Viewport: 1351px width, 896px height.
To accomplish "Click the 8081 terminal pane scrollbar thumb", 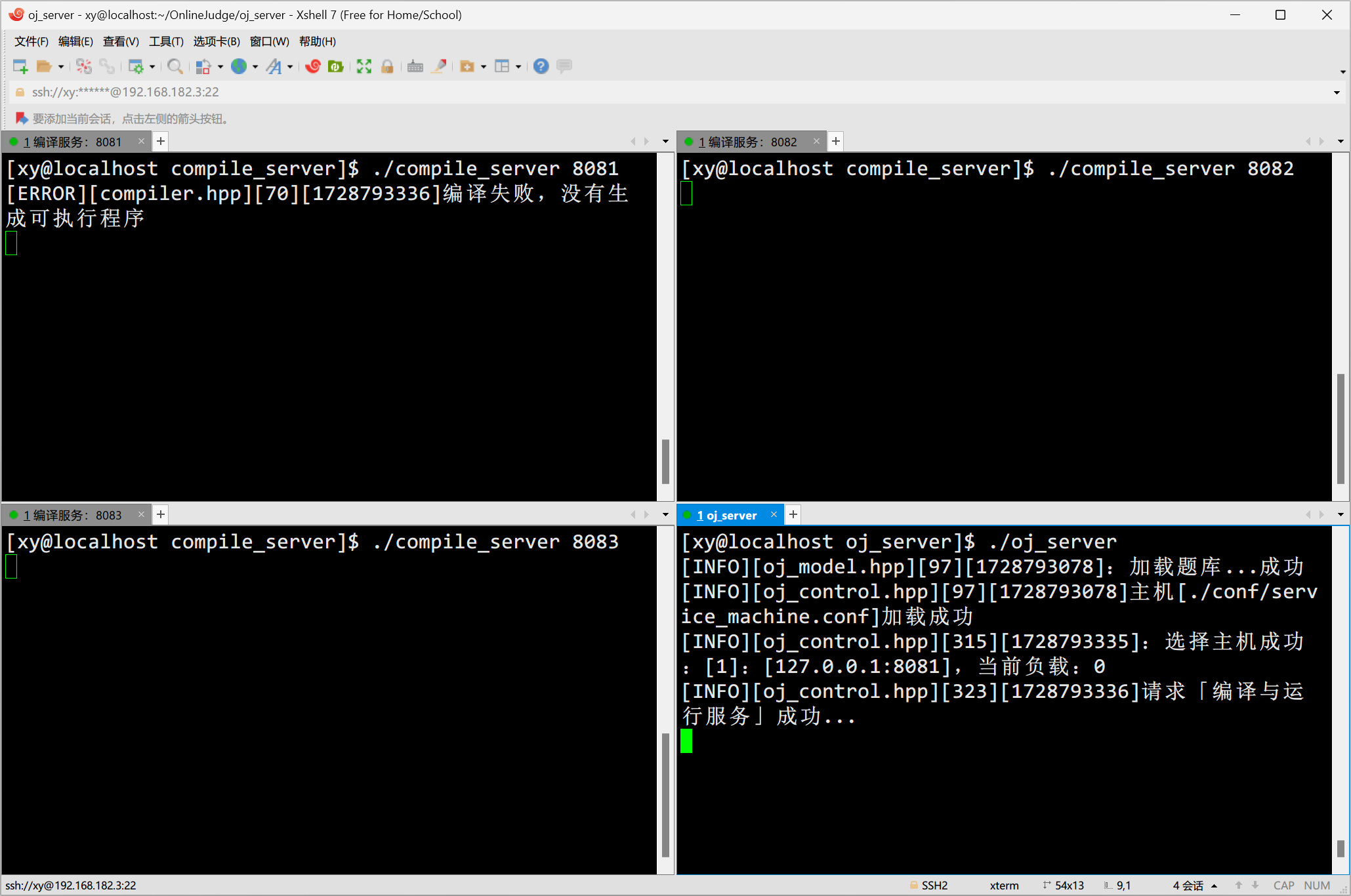I will click(x=665, y=461).
